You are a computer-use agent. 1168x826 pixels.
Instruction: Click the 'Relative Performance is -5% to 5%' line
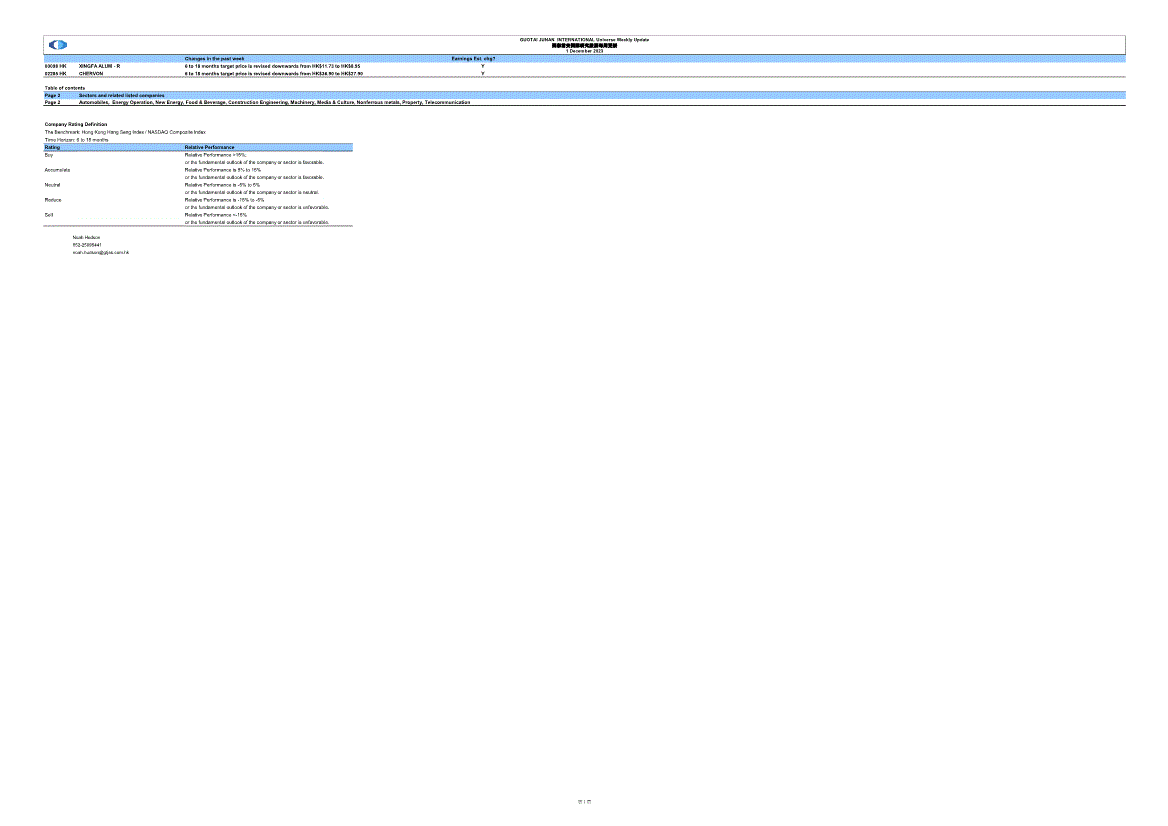click(x=222, y=185)
